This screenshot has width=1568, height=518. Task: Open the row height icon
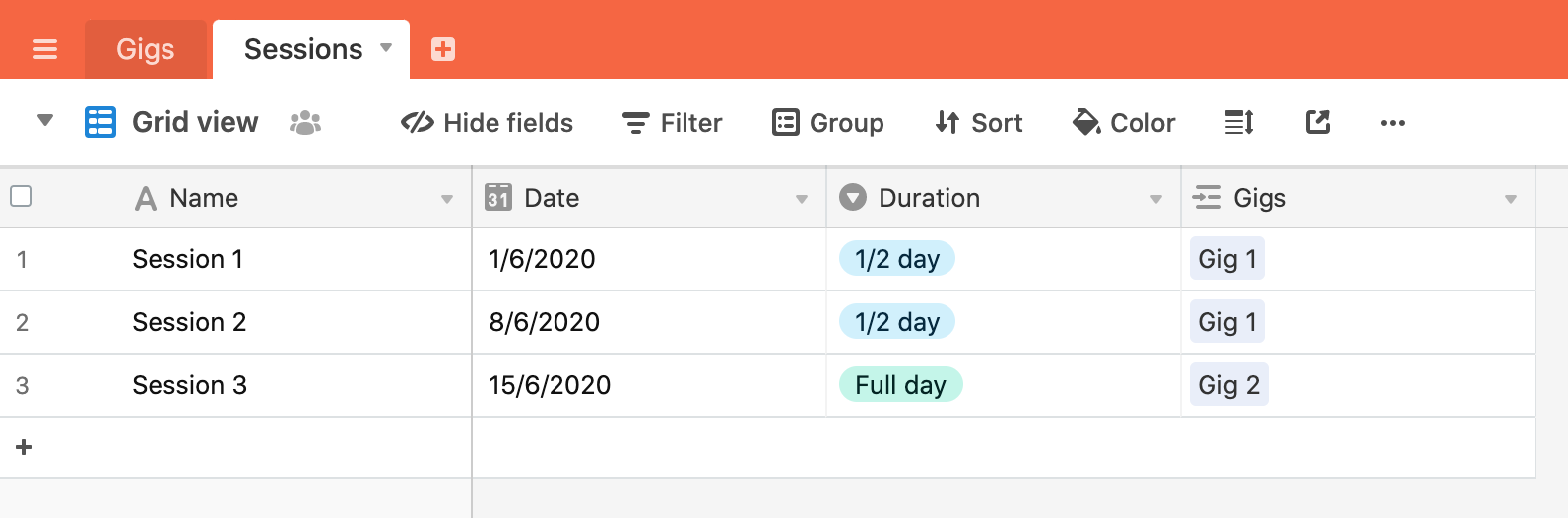point(1239,123)
